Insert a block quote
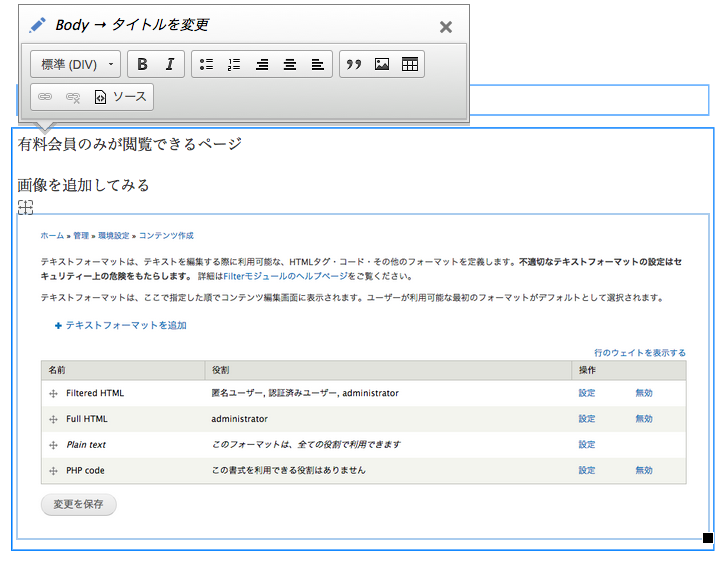The height and width of the screenshot is (569, 728). point(354,64)
